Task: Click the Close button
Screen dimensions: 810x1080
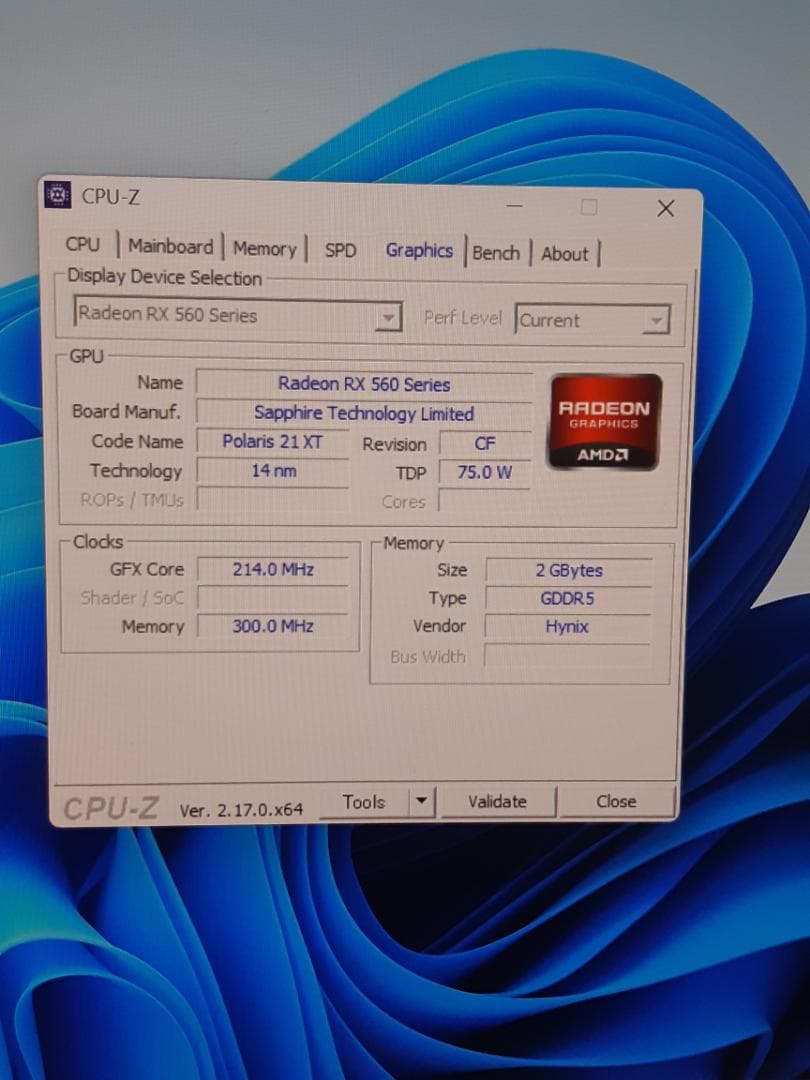Action: 617,801
